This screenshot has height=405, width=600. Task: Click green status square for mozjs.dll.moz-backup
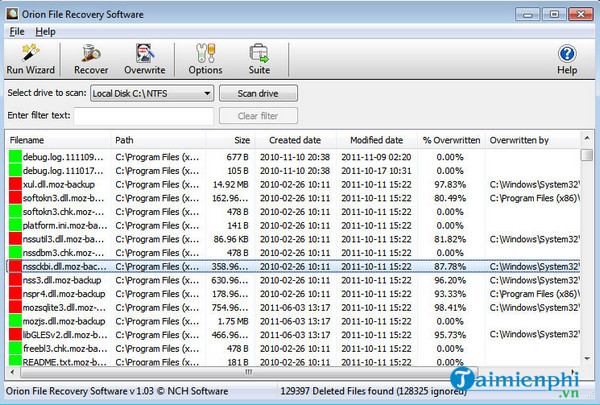coord(15,321)
